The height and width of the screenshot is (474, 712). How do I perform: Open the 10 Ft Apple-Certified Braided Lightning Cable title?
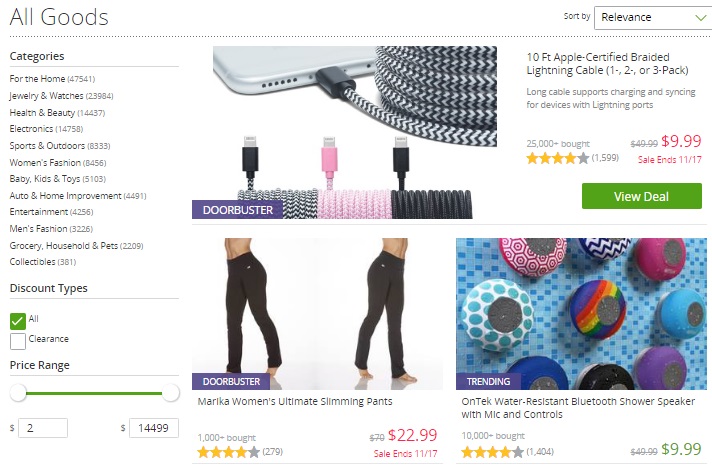(x=607, y=64)
